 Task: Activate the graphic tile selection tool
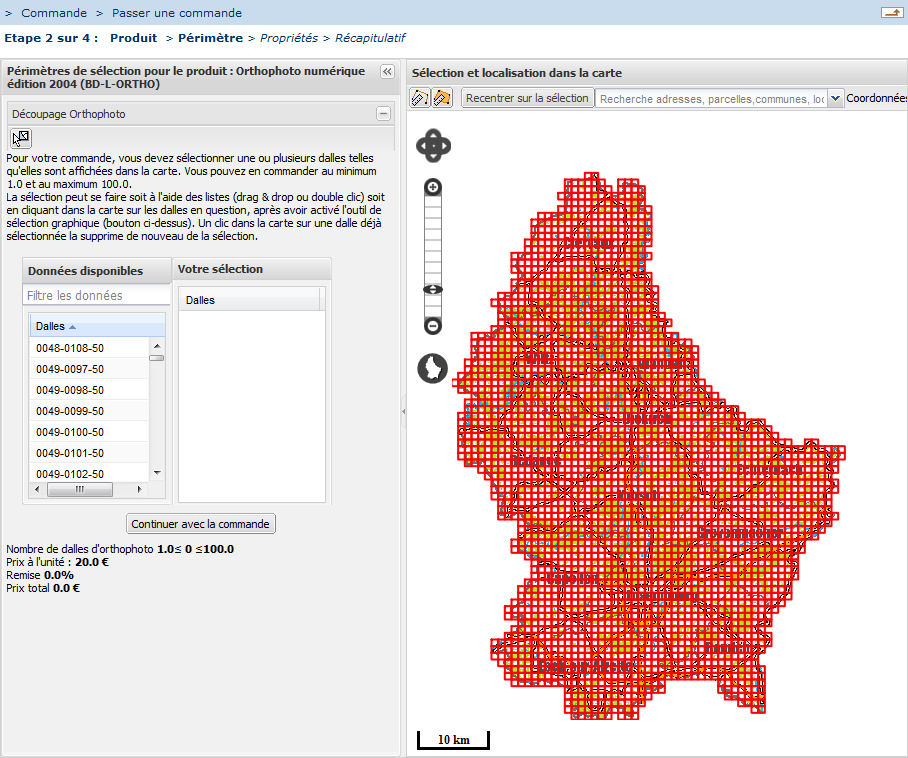pyautogui.click(x=21, y=138)
